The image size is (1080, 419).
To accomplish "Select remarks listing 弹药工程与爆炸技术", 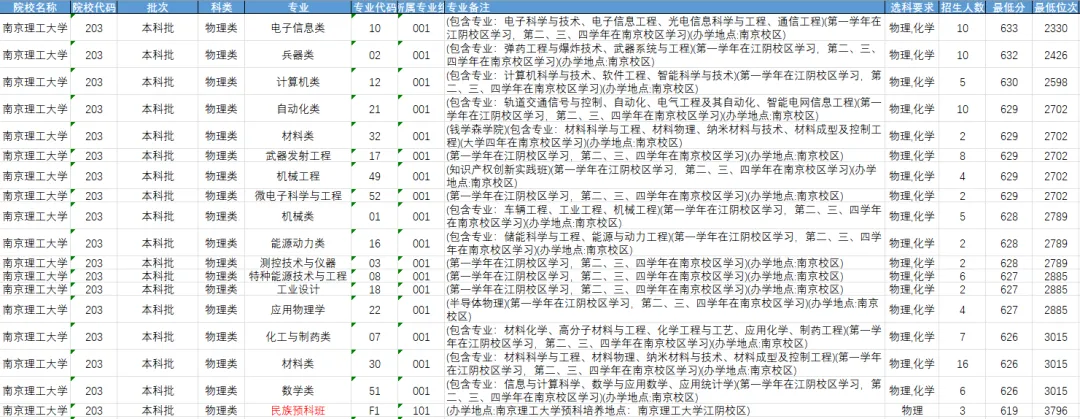I will coord(664,54).
